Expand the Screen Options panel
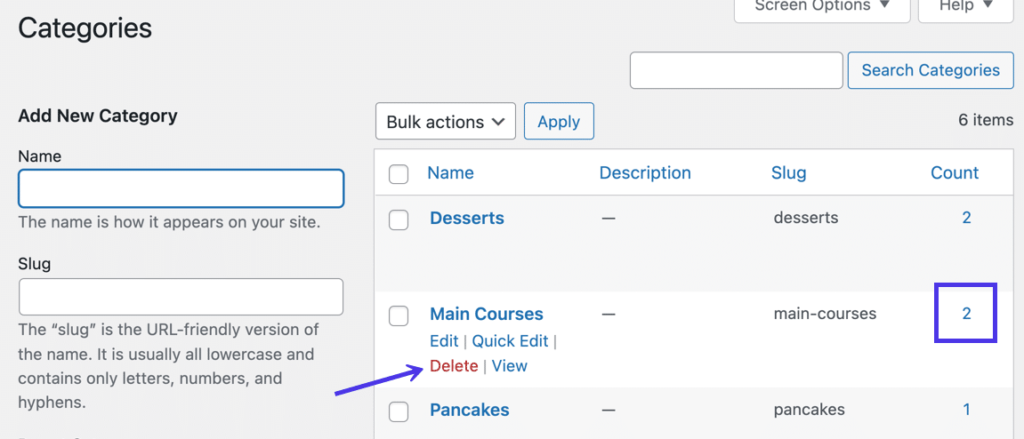Image resolution: width=1024 pixels, height=439 pixels. coord(822,7)
